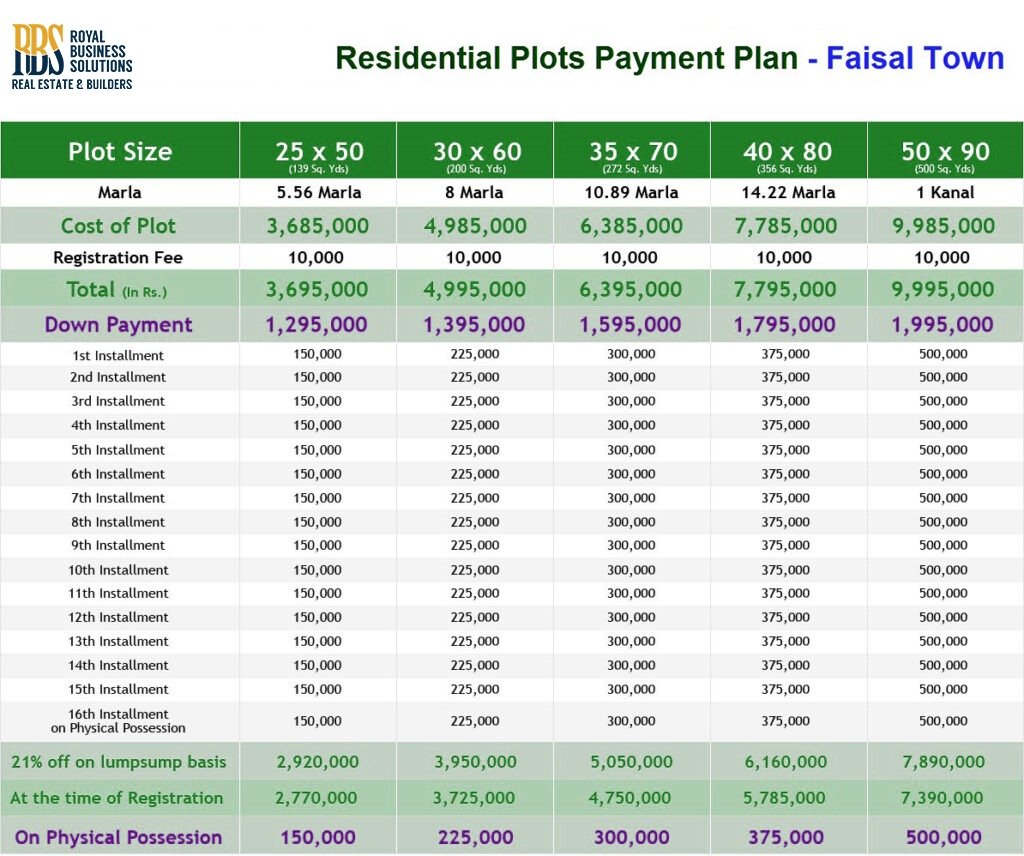The height and width of the screenshot is (856, 1024).
Task: Click the At the time of Registration label
Action: click(120, 798)
